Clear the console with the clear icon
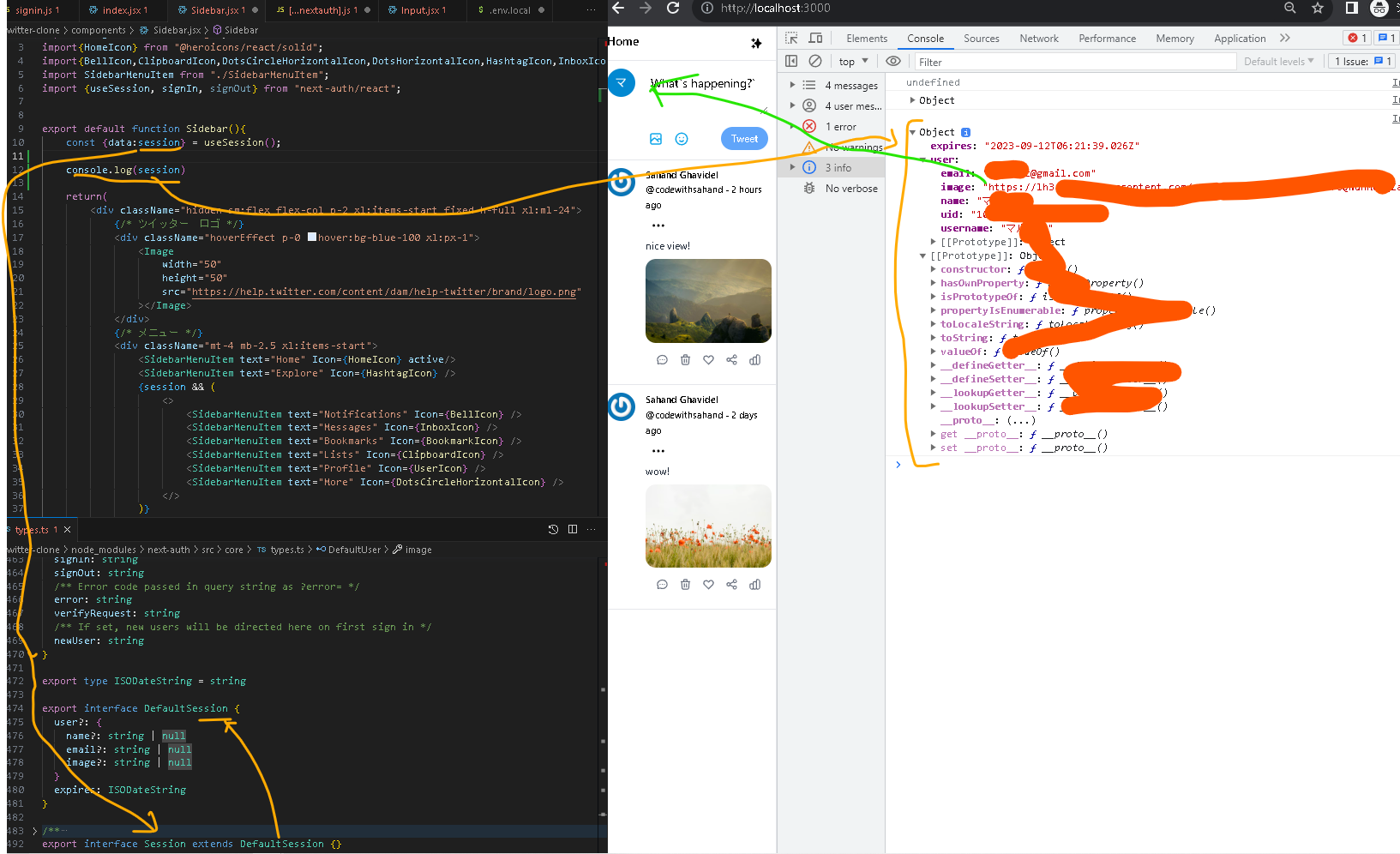 815,62
